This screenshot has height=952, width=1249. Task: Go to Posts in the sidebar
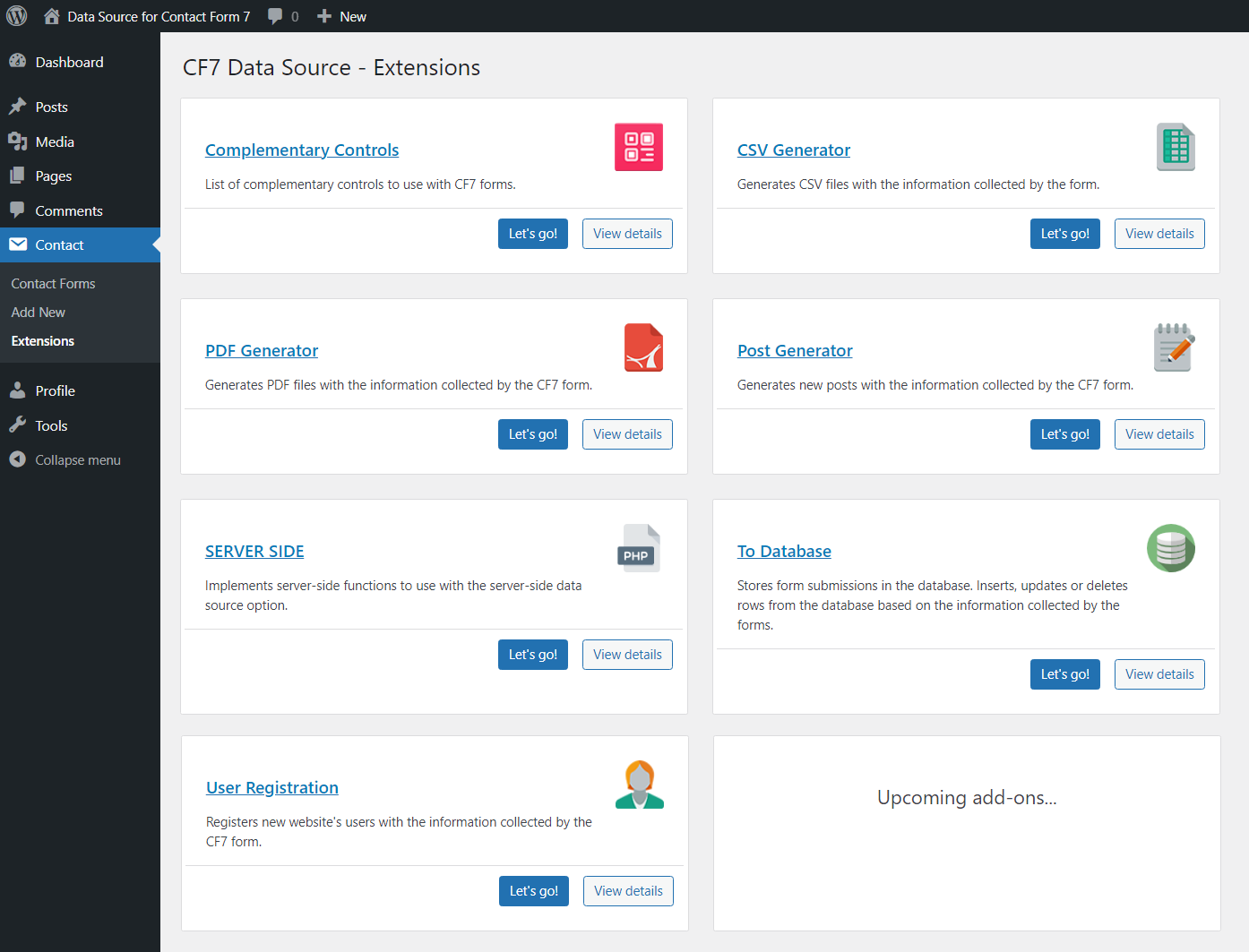80,107
